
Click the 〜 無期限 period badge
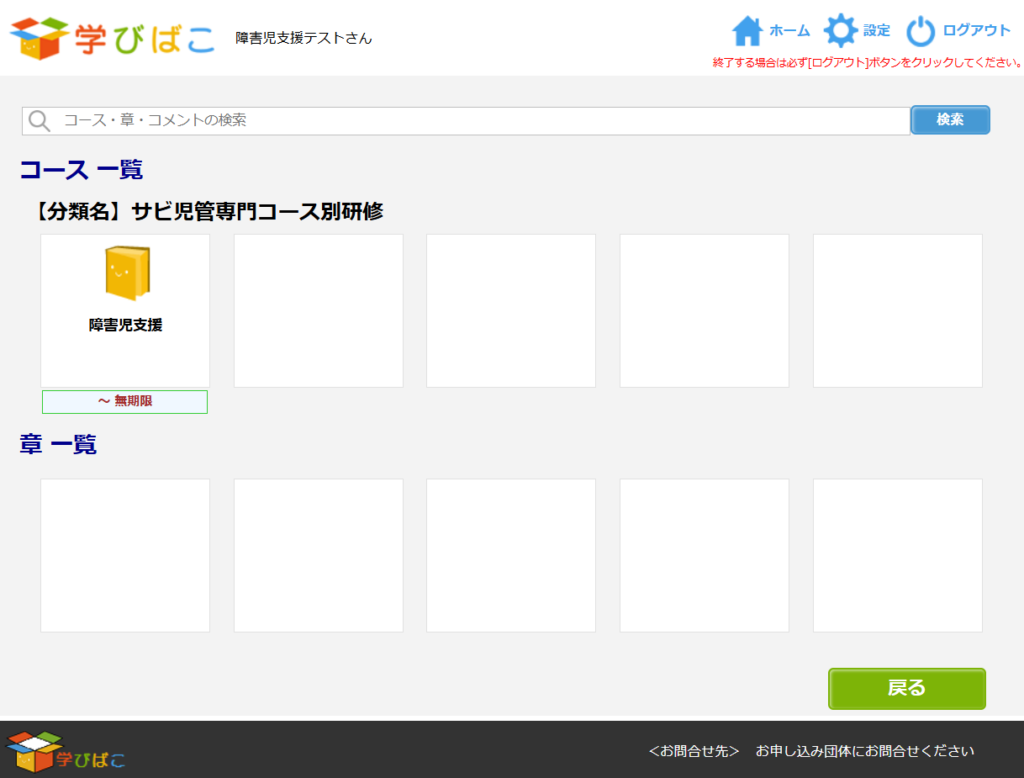pyautogui.click(x=125, y=402)
